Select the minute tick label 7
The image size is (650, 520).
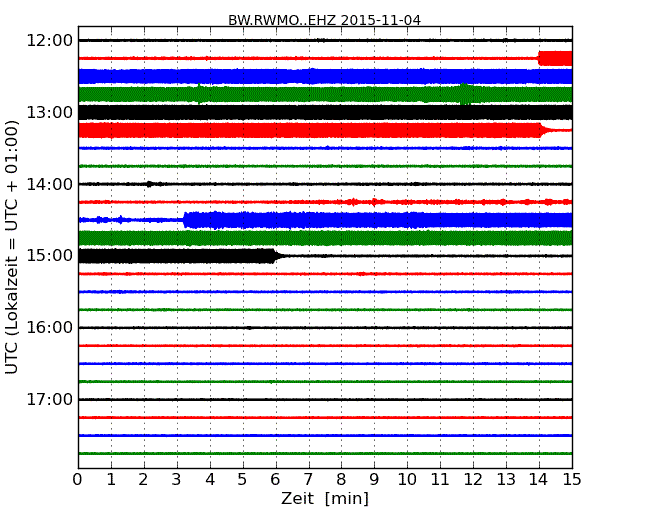308,480
